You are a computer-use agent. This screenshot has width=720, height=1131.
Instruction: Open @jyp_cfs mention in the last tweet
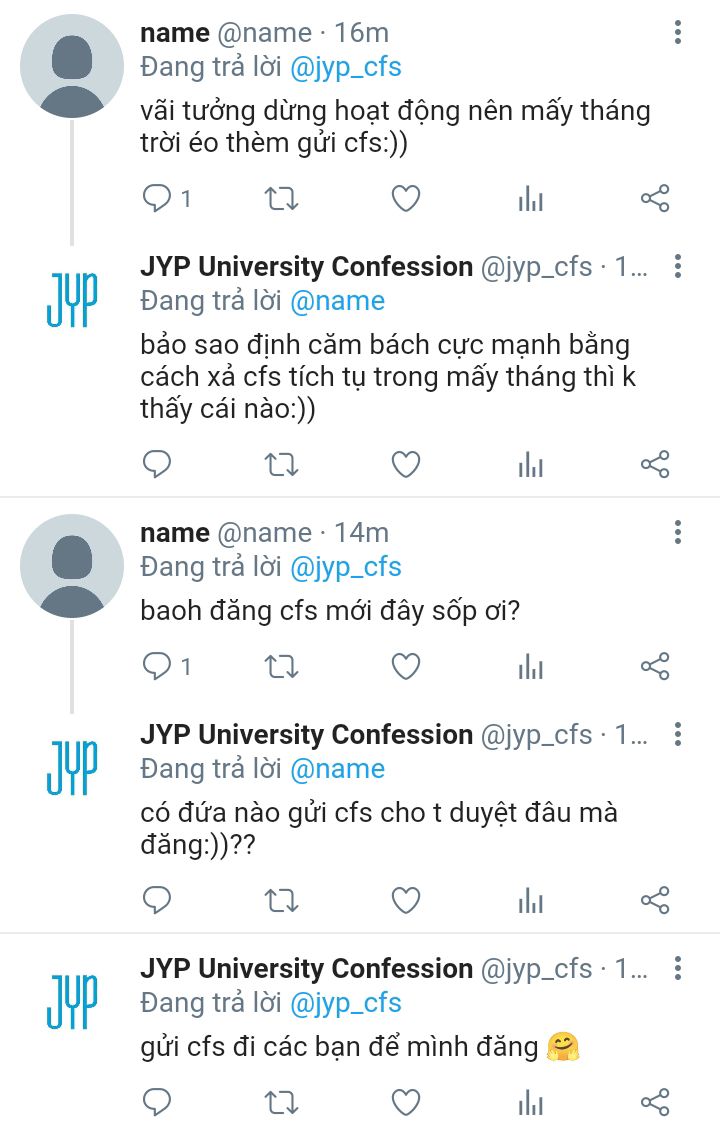(346, 1004)
